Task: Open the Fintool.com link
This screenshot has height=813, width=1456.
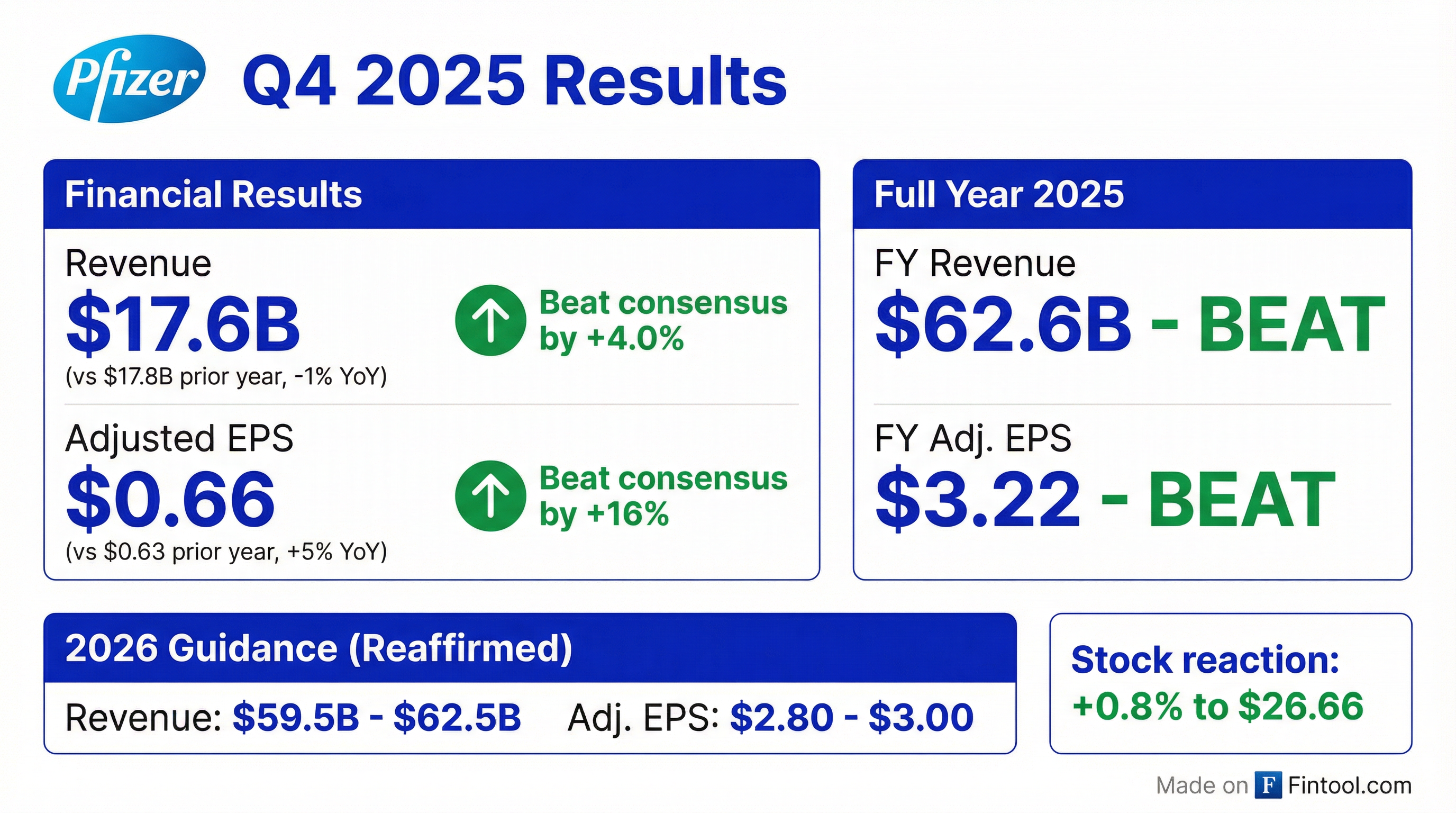Action: 1350,785
